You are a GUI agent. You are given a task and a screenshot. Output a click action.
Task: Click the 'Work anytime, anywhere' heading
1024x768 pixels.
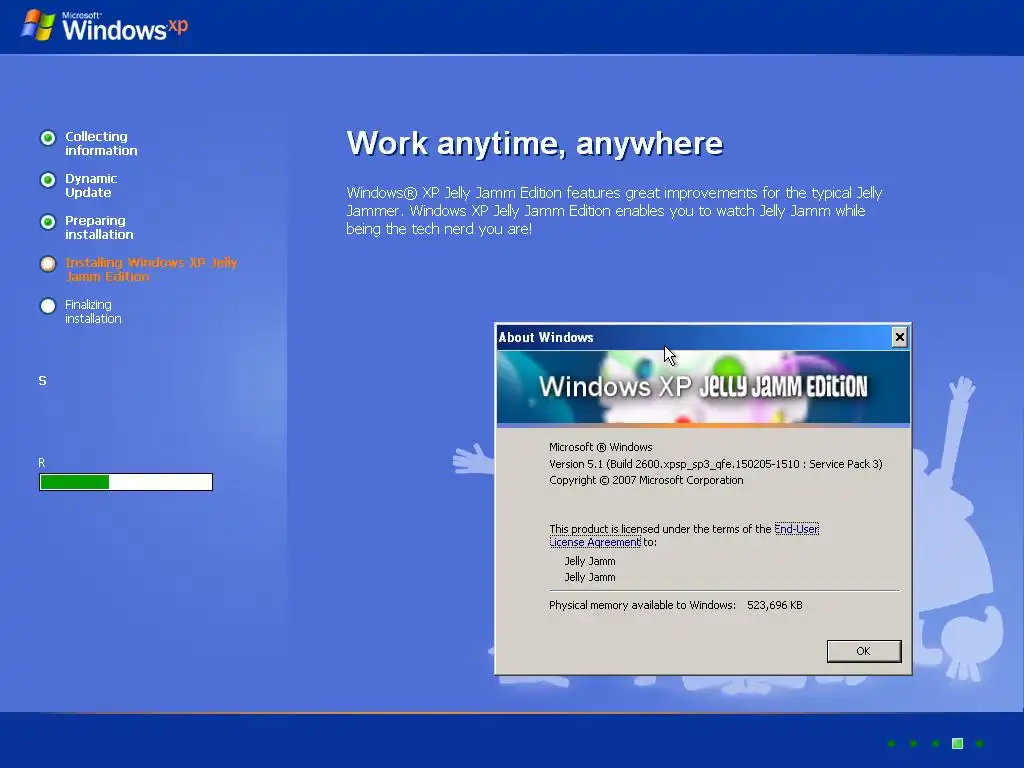[x=535, y=143]
